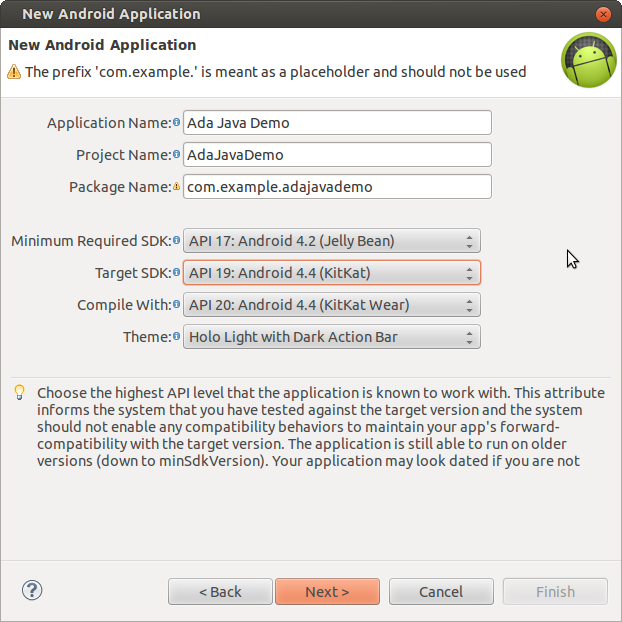
Task: Expand the Compile With dropdown
Action: pyautogui.click(x=331, y=305)
